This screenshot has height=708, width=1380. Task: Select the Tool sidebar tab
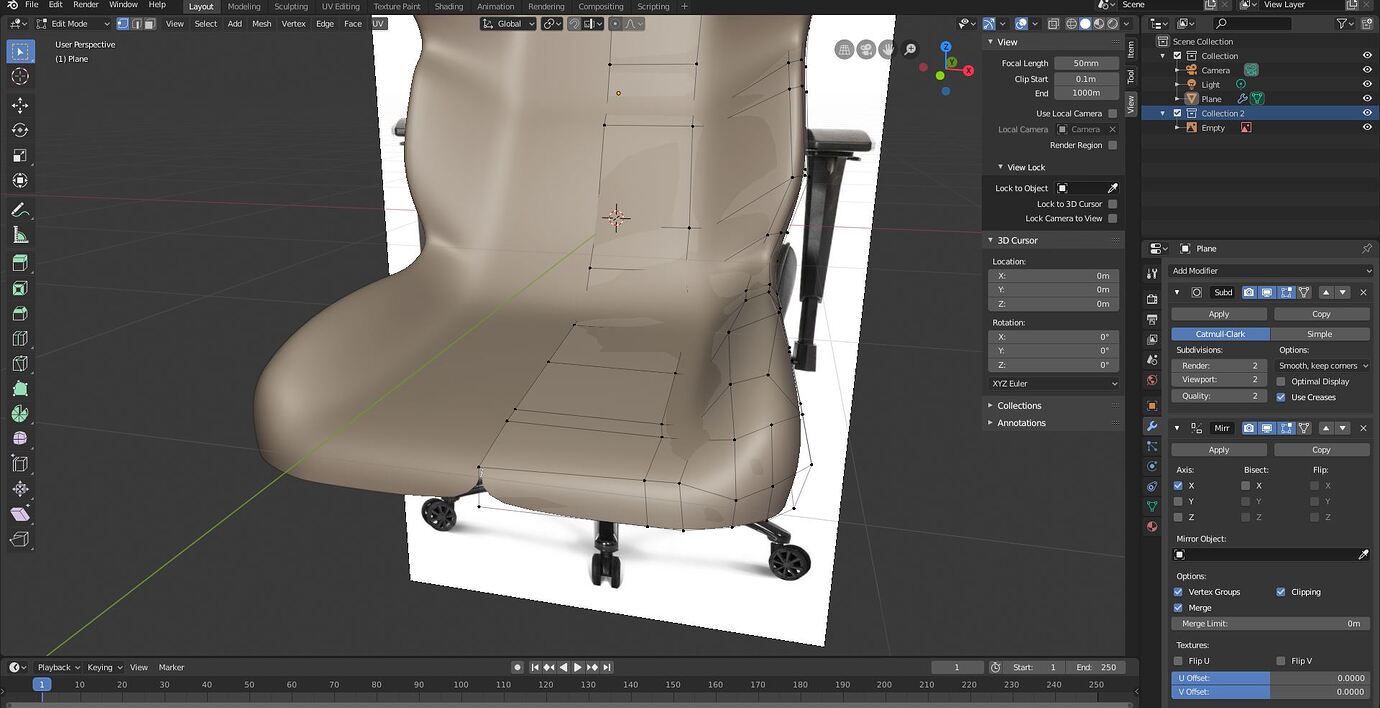click(1130, 76)
